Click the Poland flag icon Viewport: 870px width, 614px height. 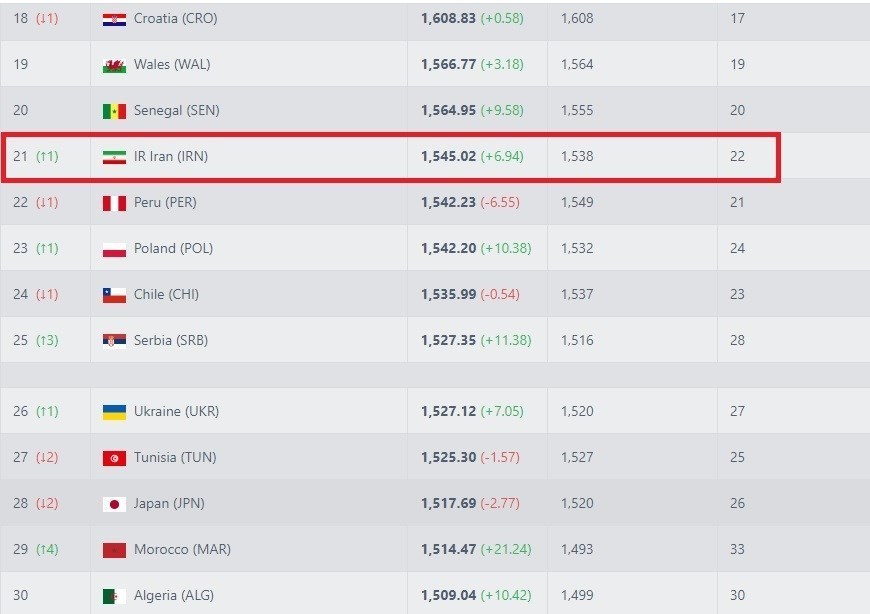pos(114,249)
